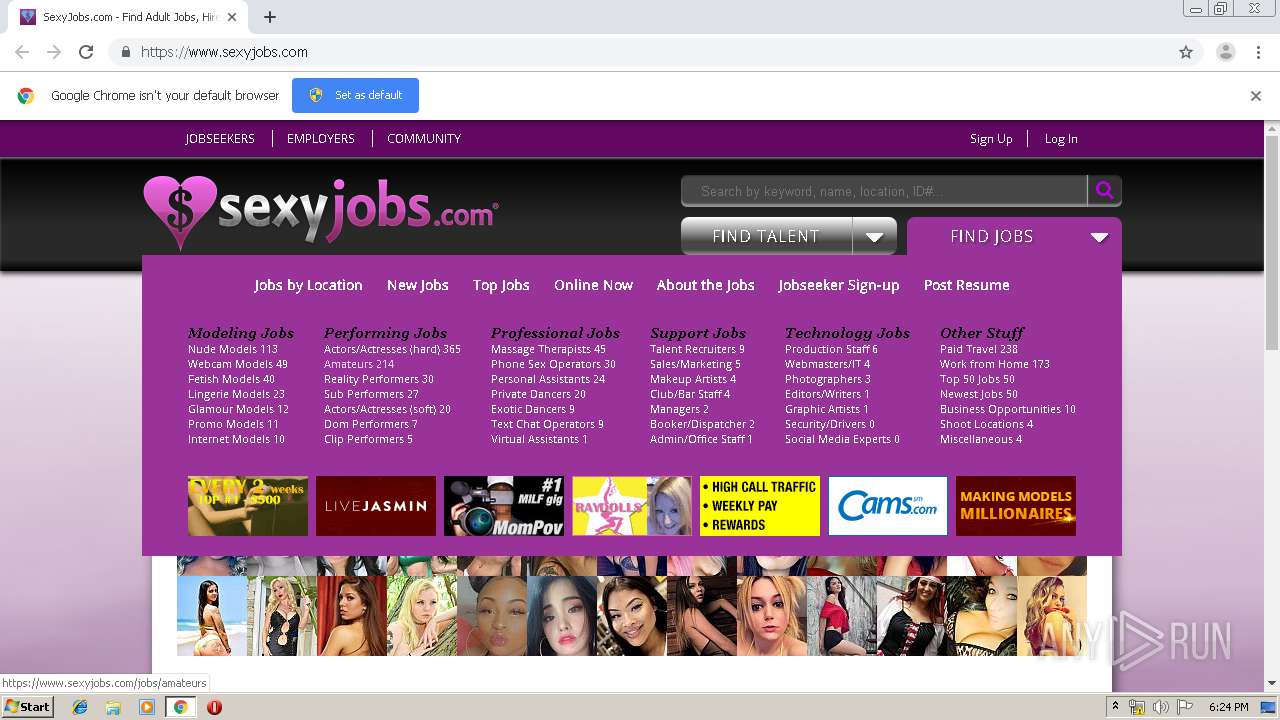Viewport: 1280px width, 720px height.
Task: Click the browser forward arrow
Action: pyautogui.click(x=54, y=52)
